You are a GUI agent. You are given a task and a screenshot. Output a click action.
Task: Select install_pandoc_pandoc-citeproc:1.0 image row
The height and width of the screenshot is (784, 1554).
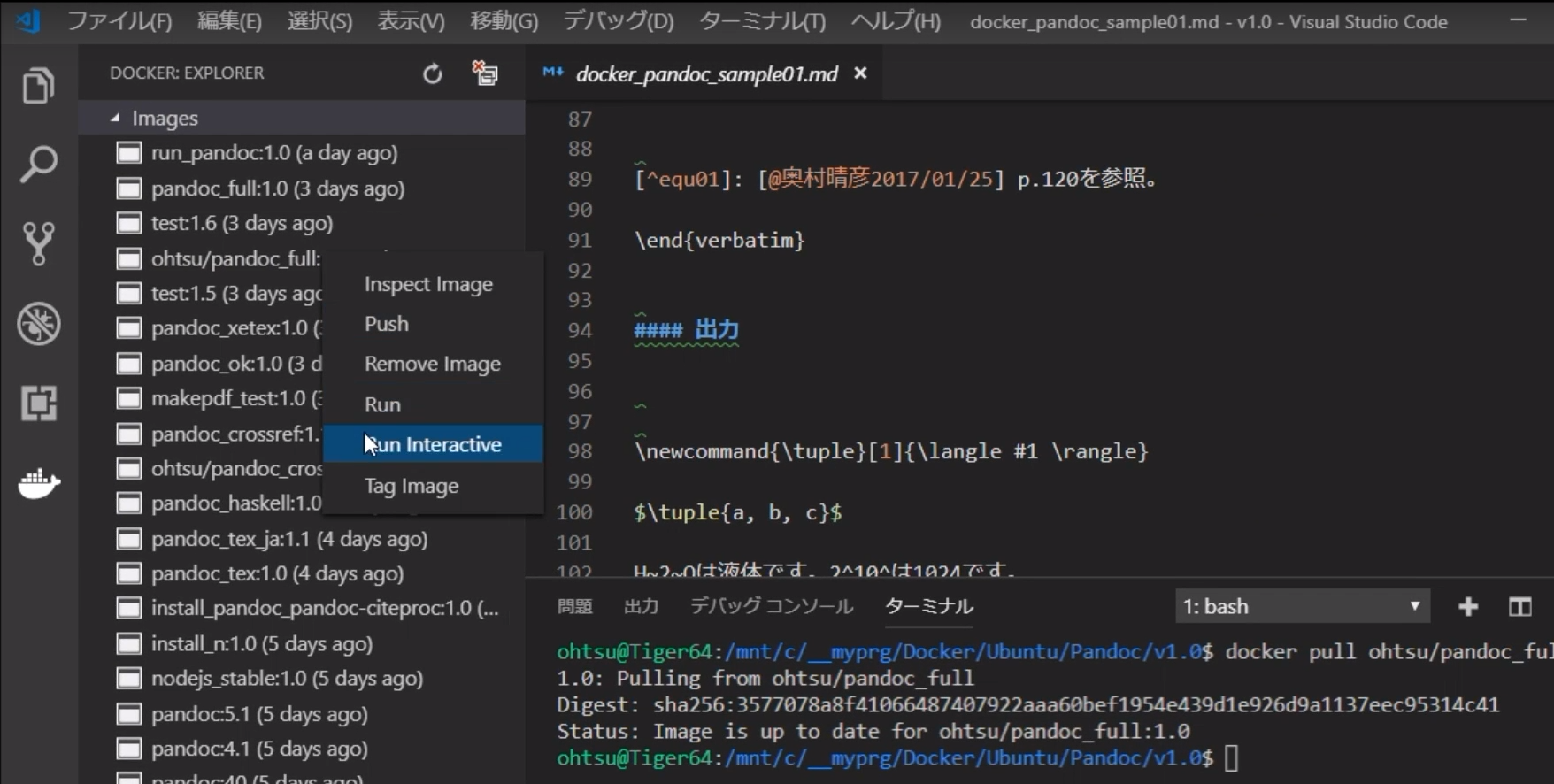click(302, 609)
